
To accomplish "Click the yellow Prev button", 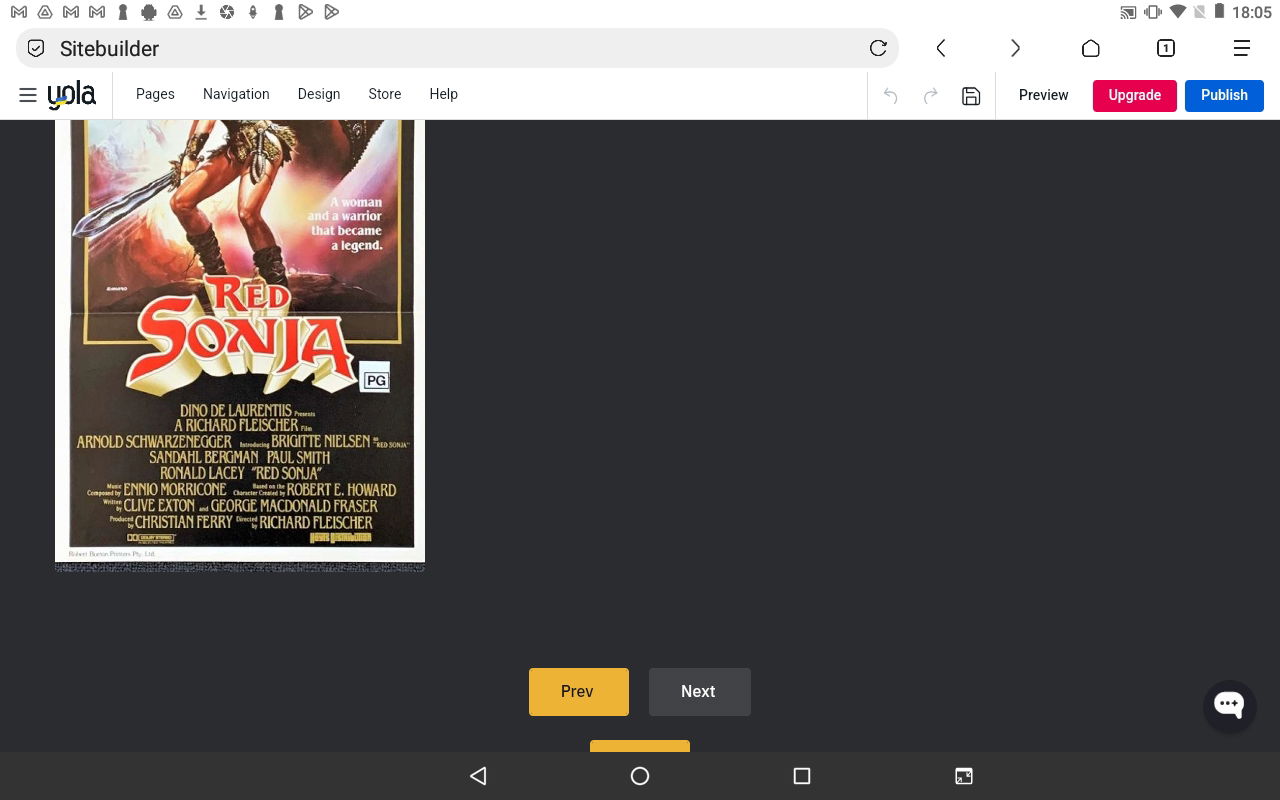I will point(579,692).
